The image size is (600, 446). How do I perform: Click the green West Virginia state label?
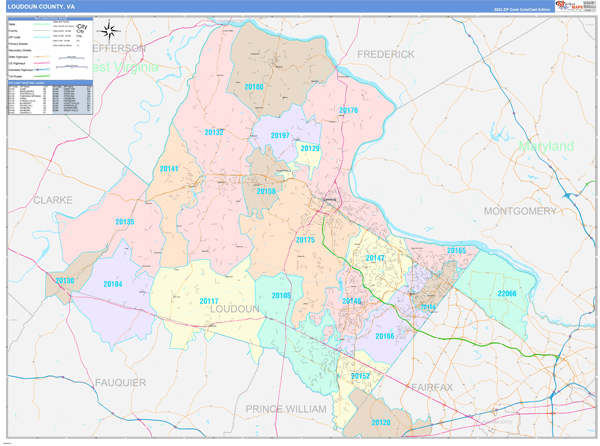[126, 67]
